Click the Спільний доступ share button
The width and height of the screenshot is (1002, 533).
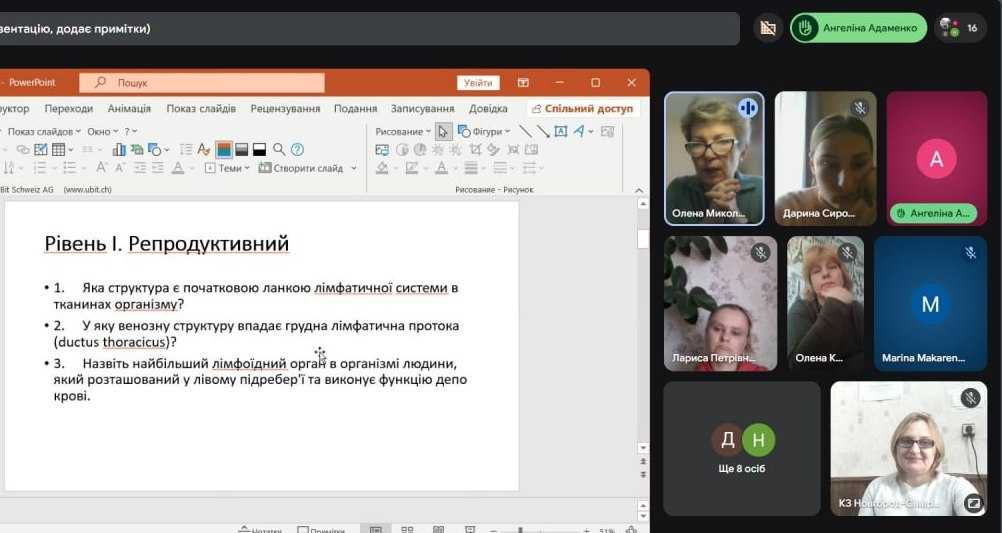[581, 109]
